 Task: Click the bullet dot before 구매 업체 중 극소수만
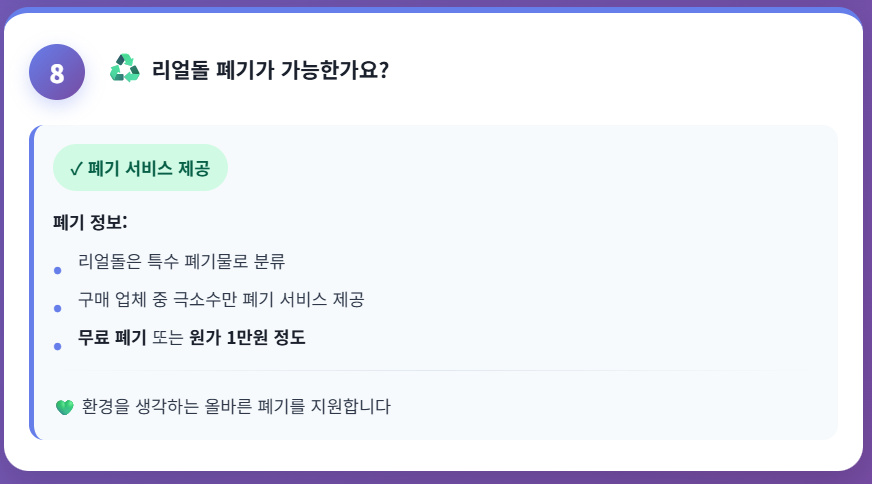click(57, 307)
